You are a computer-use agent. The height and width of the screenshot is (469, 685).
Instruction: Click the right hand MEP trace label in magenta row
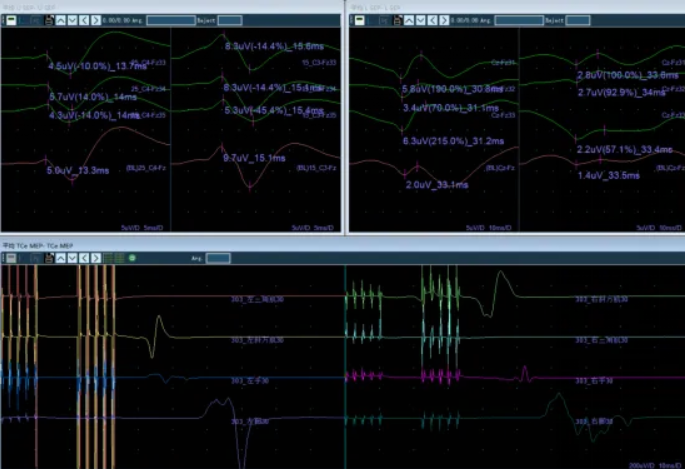click(x=594, y=381)
